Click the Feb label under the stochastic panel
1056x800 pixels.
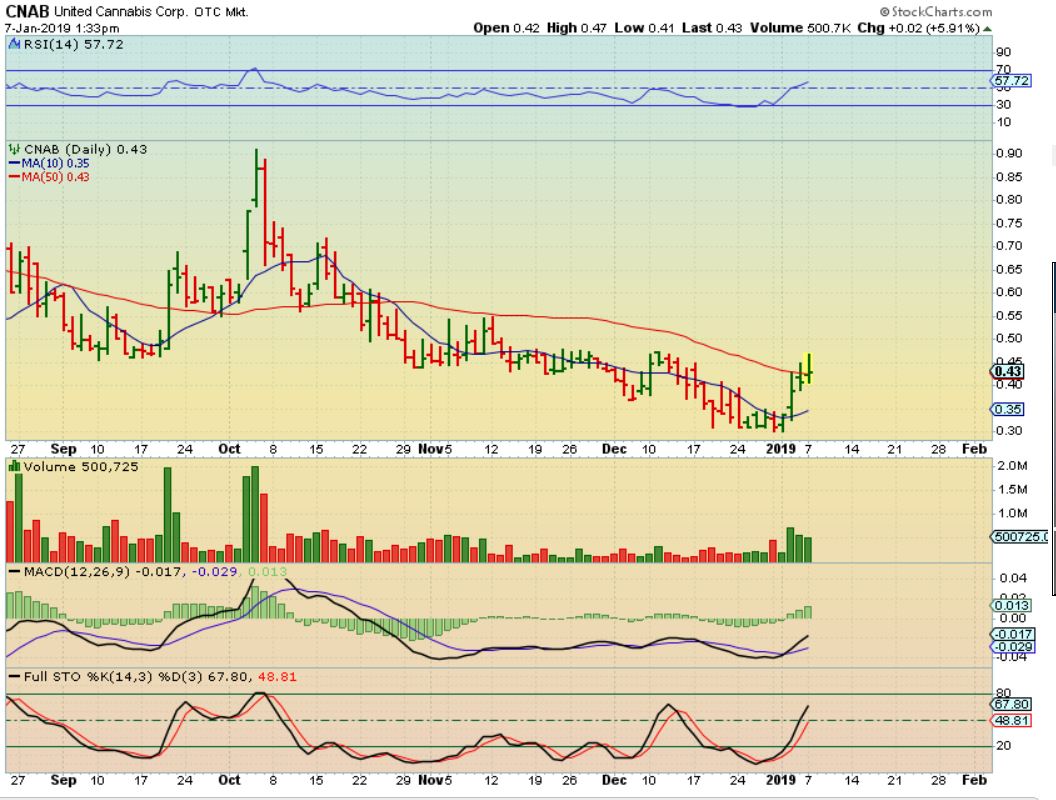pyautogui.click(x=975, y=780)
